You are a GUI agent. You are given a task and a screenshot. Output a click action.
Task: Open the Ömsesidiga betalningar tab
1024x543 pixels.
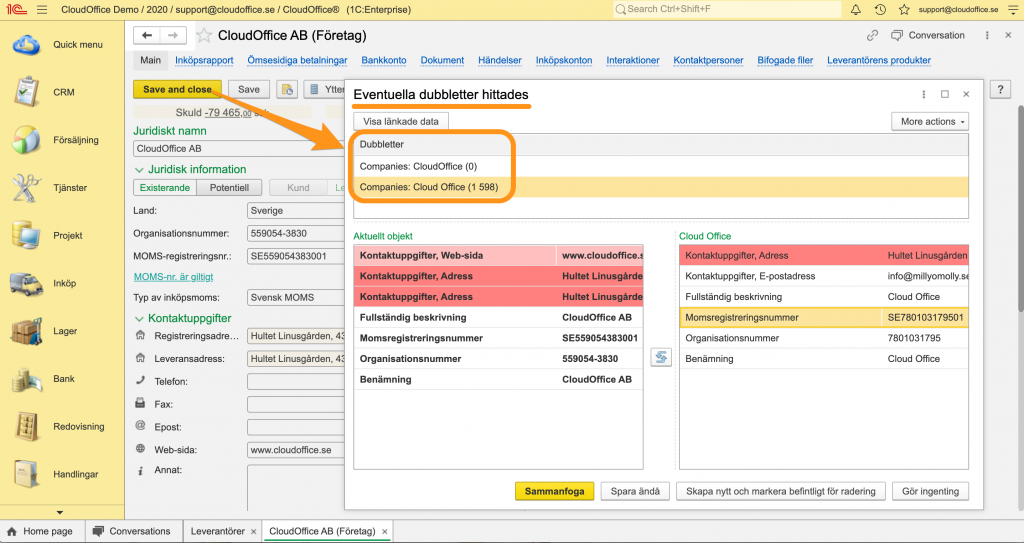pos(297,60)
